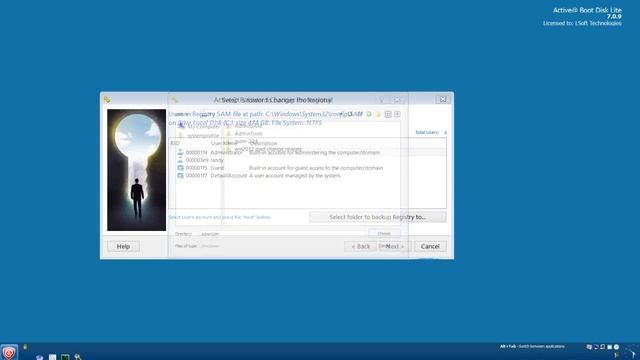Select the Administrator user account row
This screenshot has width=640, height=360.
308,152
